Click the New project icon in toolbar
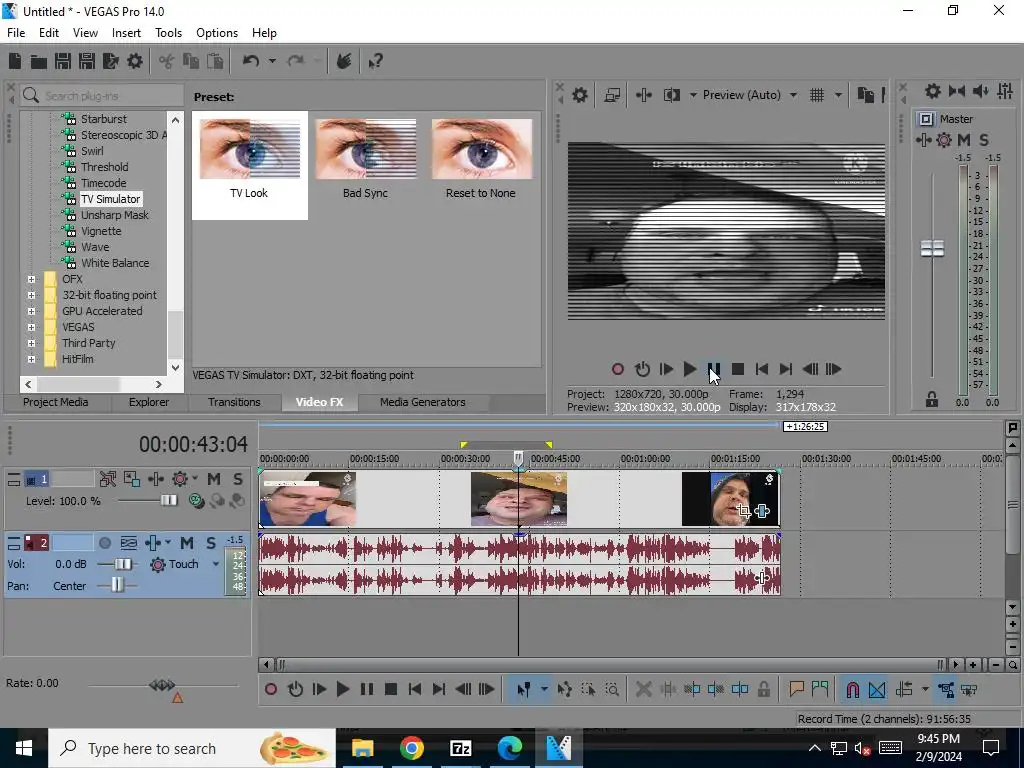This screenshot has width=1024, height=768. [x=15, y=61]
